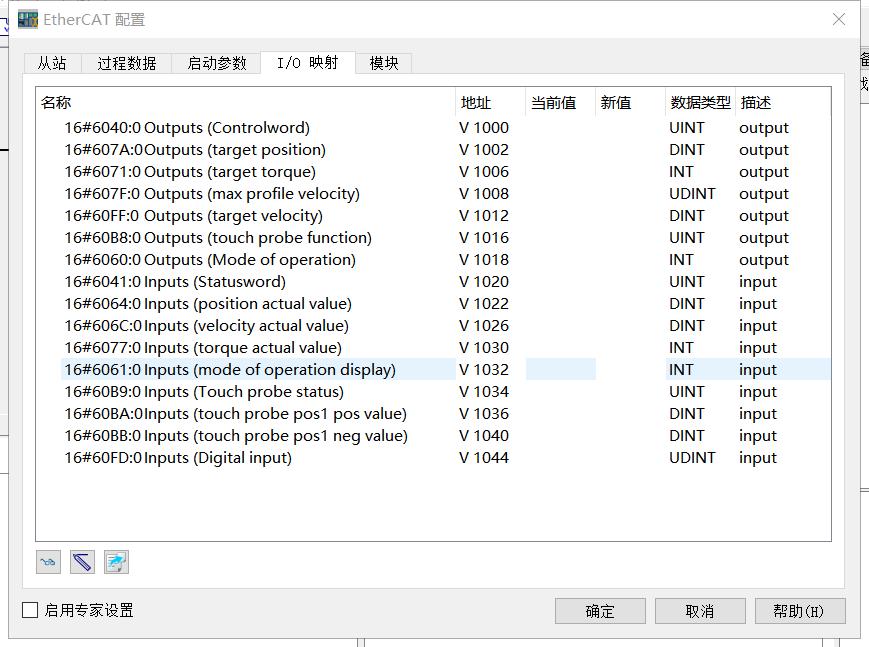Close the EtherCAT 配置 dialog
869x647 pixels.
pyautogui.click(x=839, y=19)
